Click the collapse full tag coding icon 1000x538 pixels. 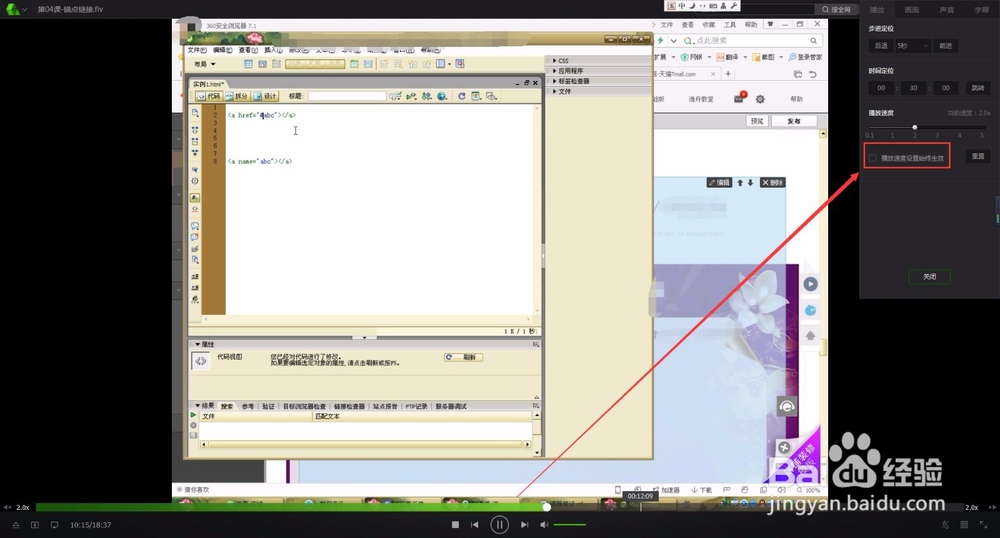coord(195,129)
